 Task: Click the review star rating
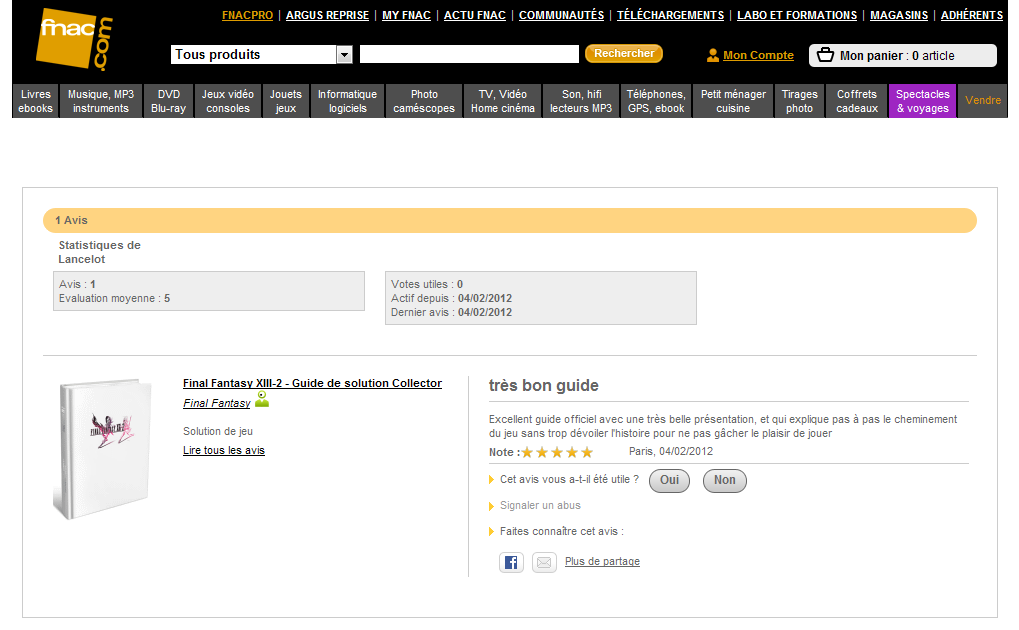(557, 452)
